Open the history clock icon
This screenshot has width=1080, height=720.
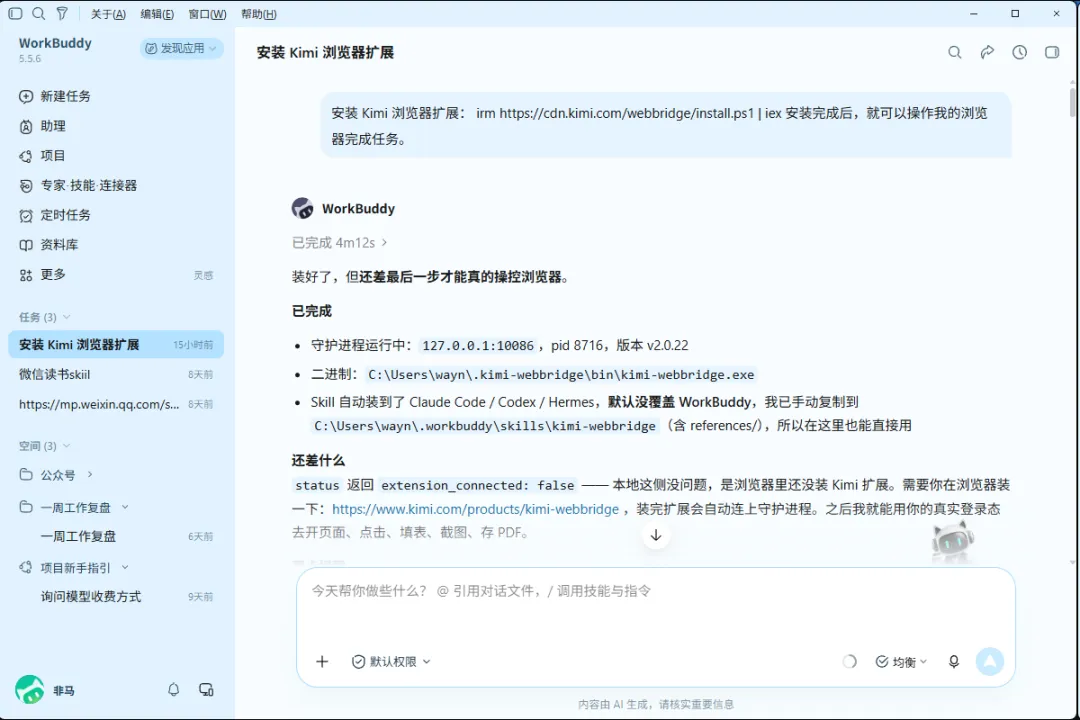1019,52
